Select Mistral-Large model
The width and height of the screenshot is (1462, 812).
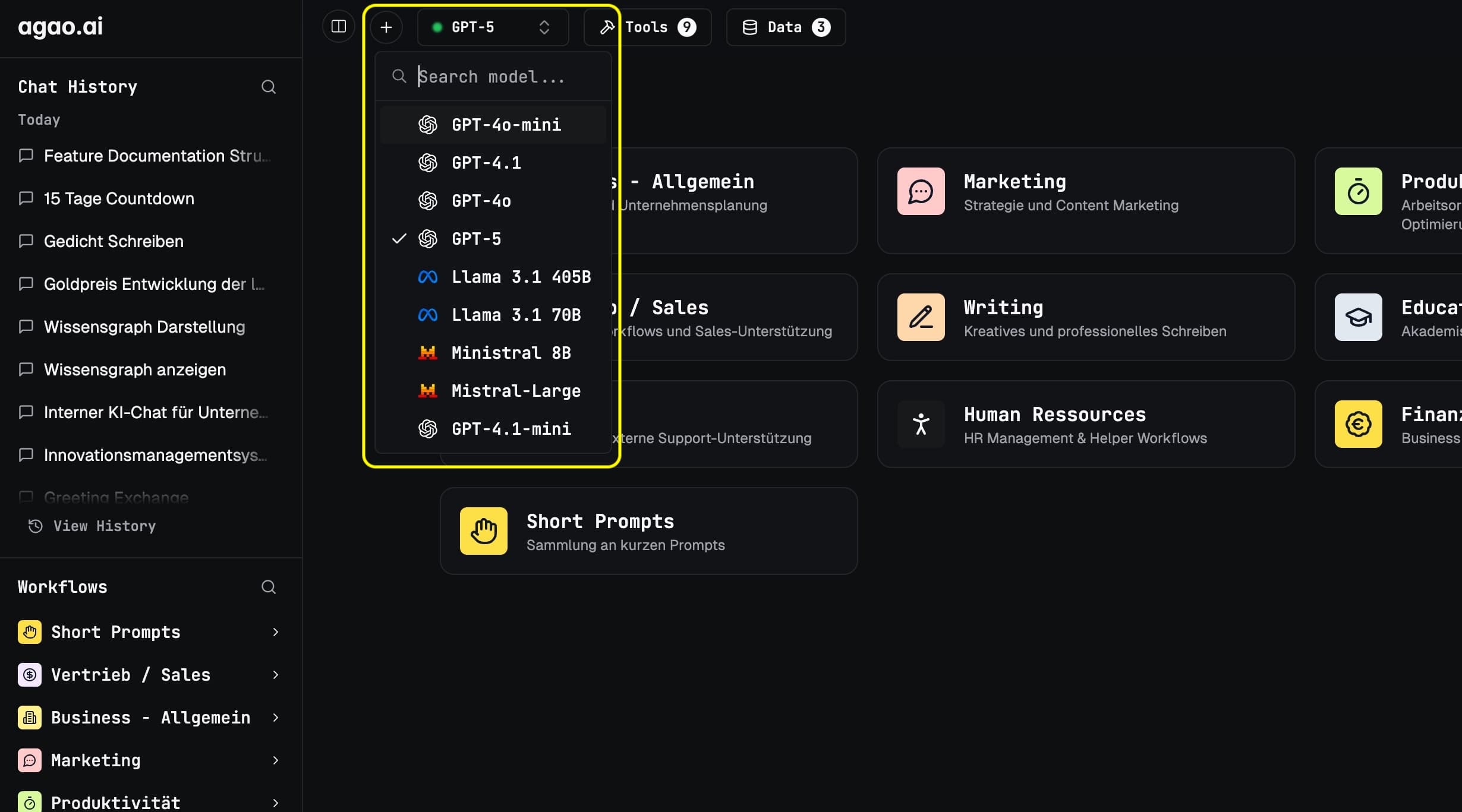[x=493, y=391]
